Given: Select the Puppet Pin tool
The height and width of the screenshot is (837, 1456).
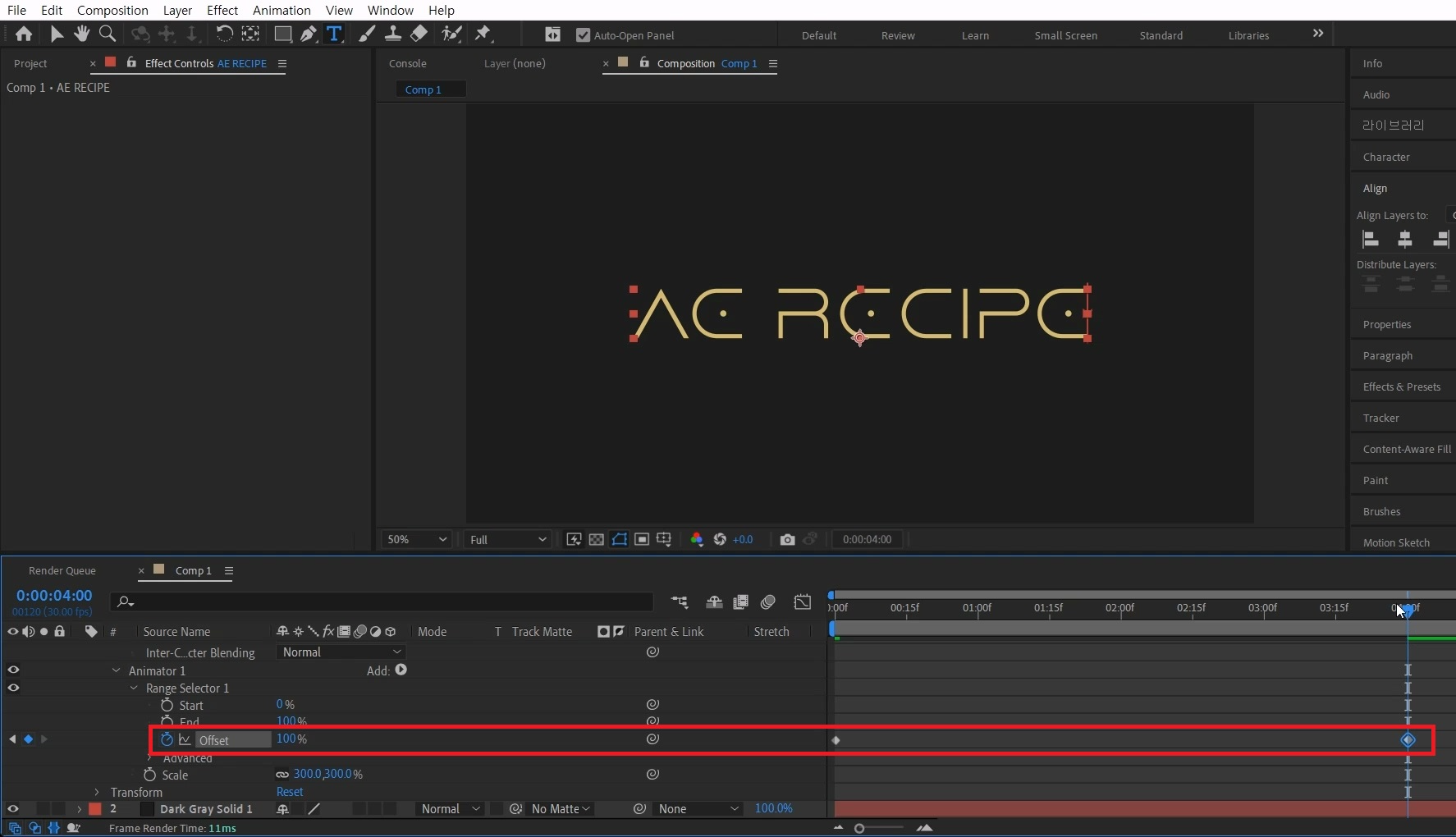Looking at the screenshot, I should (x=483, y=34).
